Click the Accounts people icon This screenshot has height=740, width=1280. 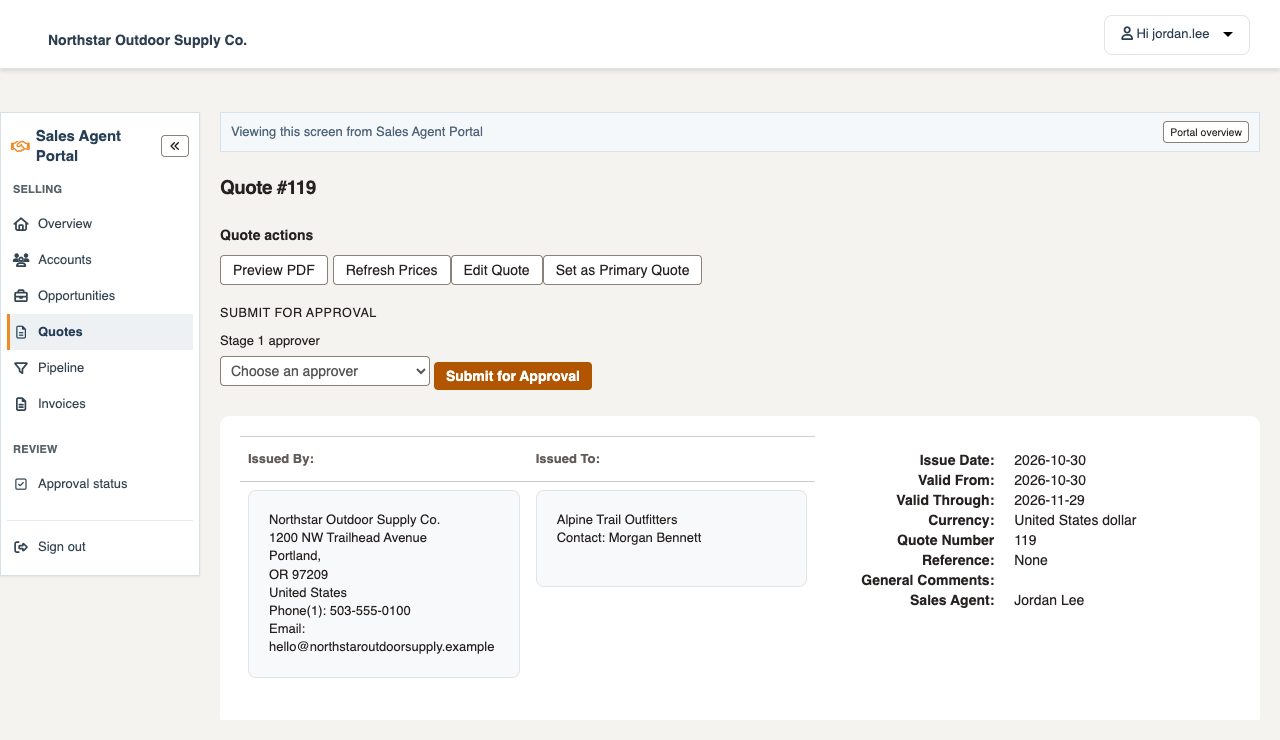pos(21,260)
